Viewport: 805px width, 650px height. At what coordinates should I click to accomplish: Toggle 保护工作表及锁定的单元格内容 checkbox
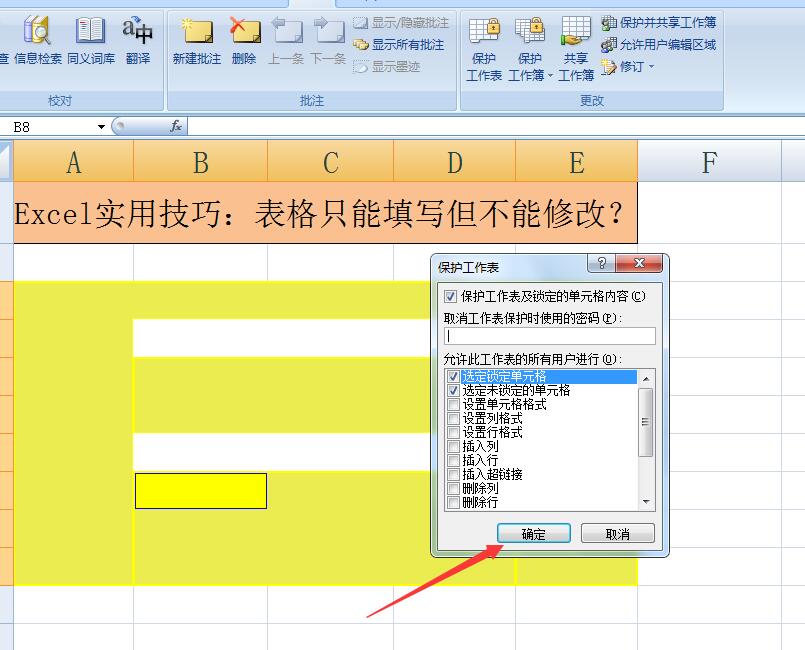450,296
